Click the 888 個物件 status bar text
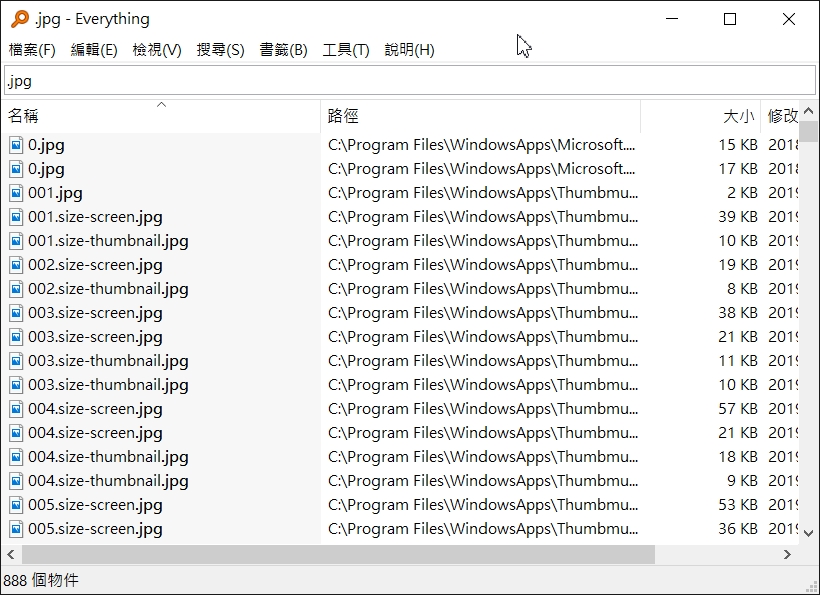820x595 pixels. (41, 580)
